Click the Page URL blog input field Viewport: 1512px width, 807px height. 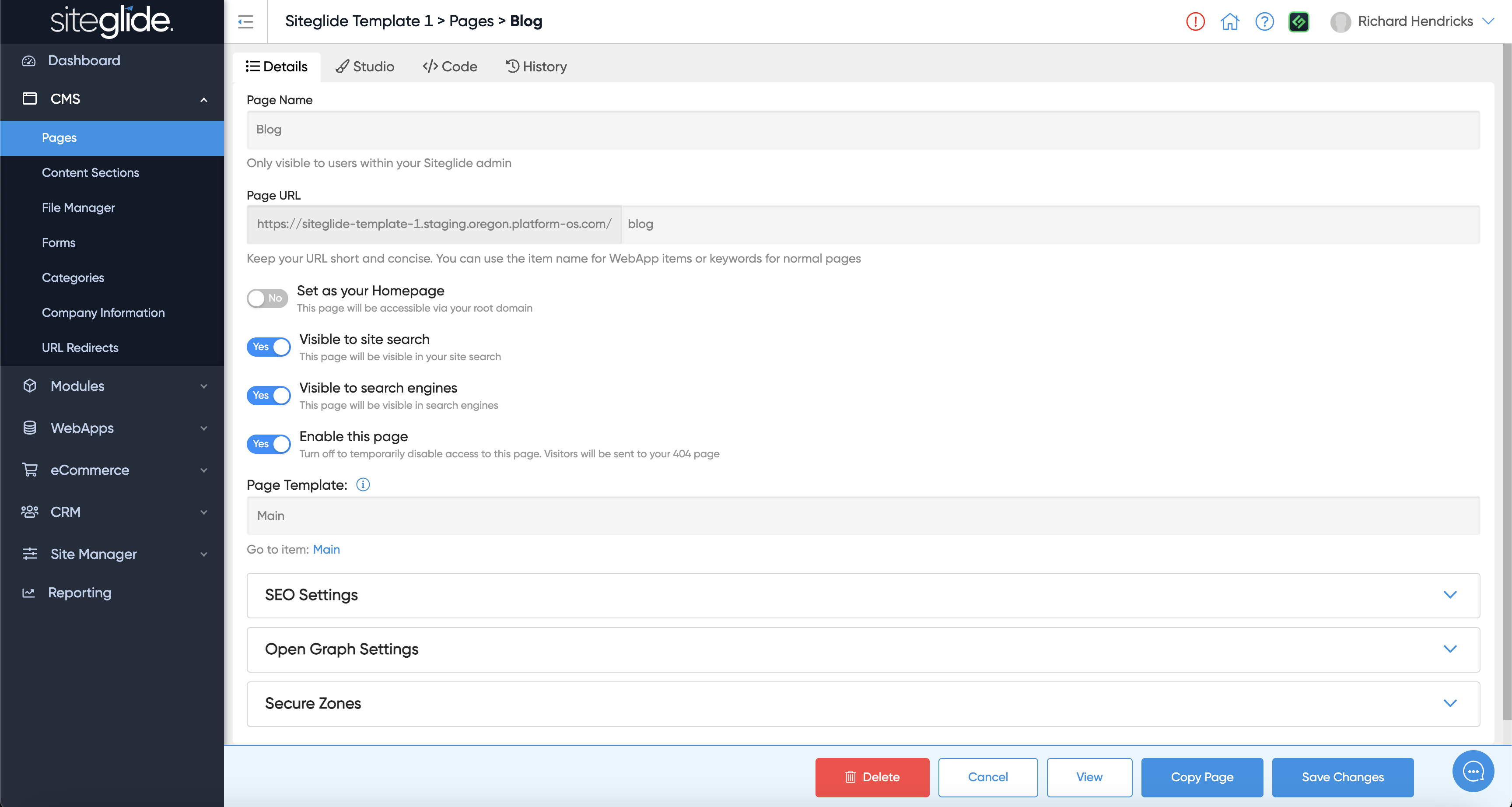[x=1050, y=224]
